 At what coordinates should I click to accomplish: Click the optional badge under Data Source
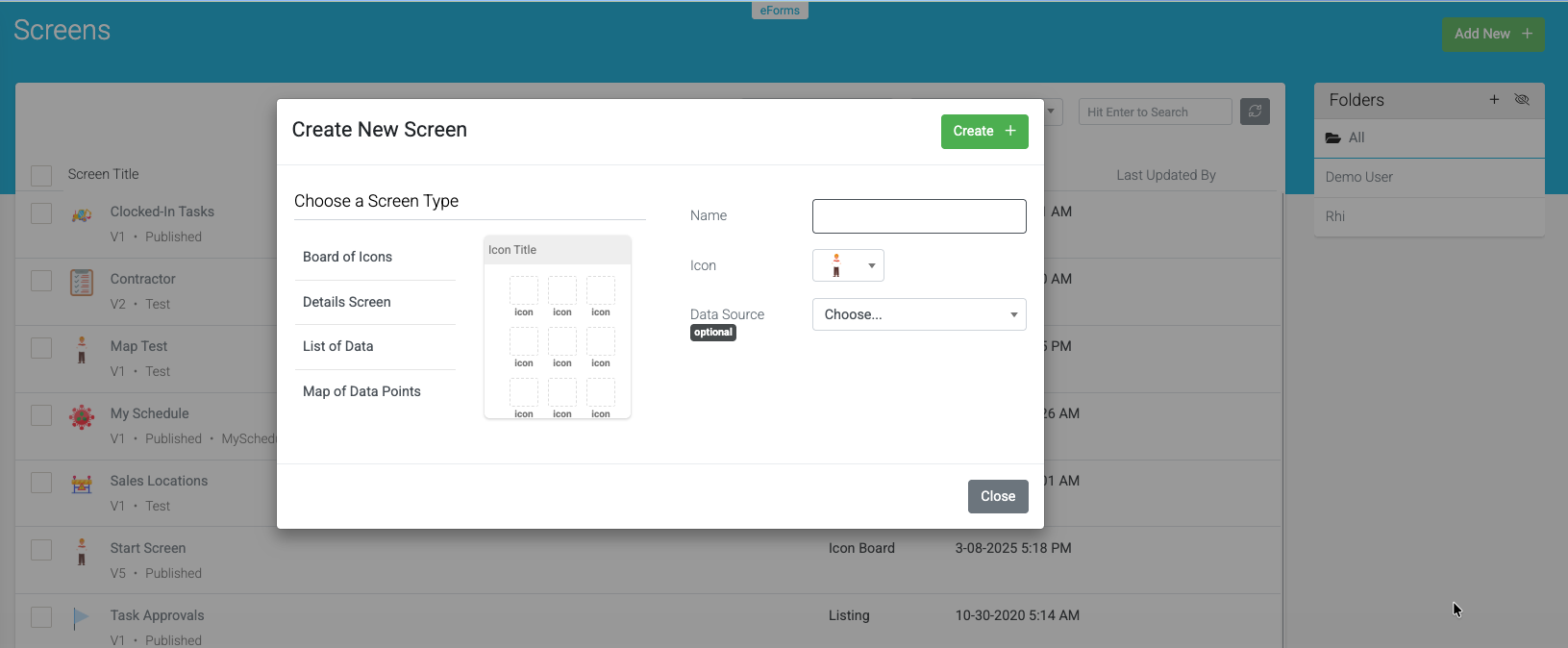pos(713,333)
